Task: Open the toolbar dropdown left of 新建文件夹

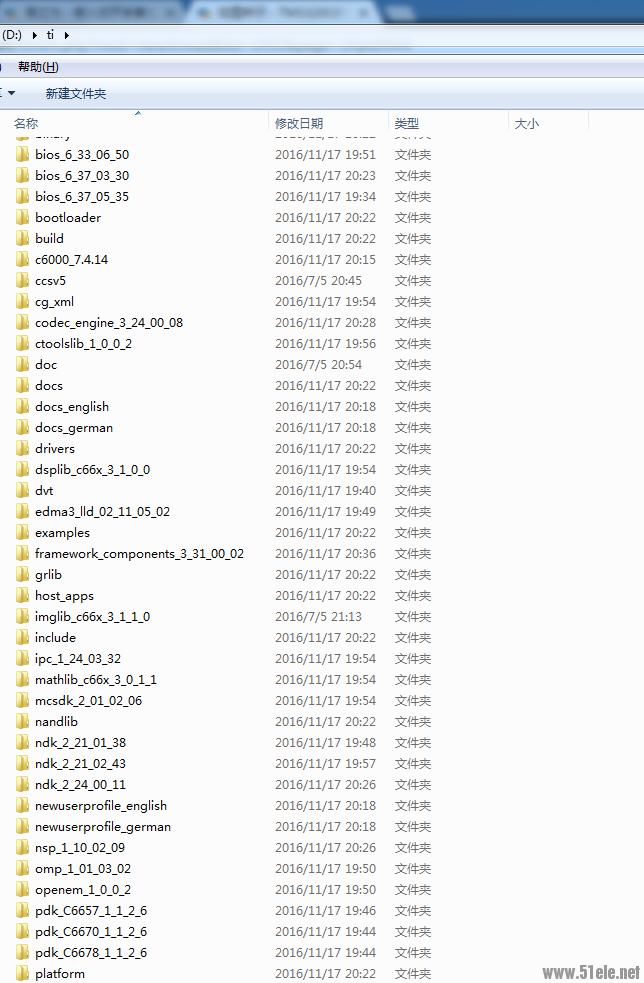Action: 8,93
